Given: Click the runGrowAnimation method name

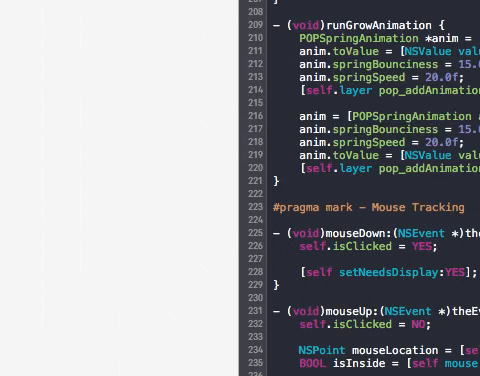Looking at the screenshot, I should click(x=379, y=25).
